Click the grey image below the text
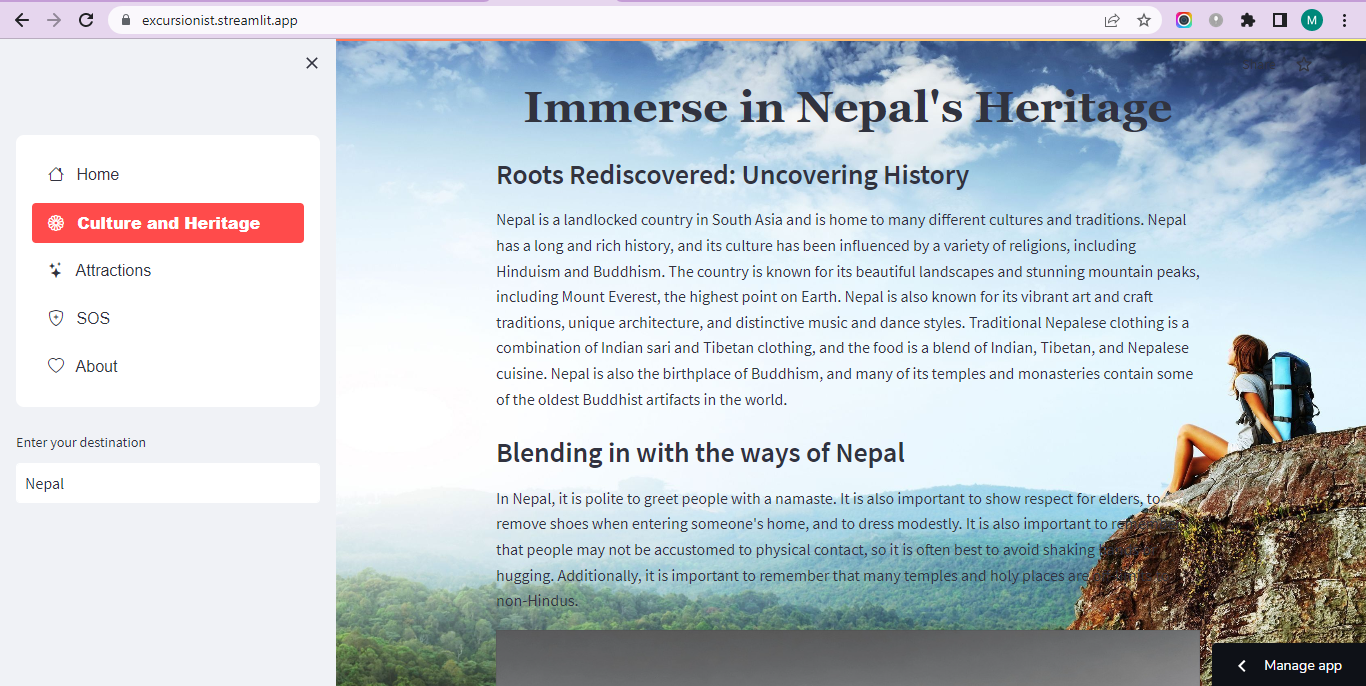Screen dimensions: 1366x686 pos(848,658)
